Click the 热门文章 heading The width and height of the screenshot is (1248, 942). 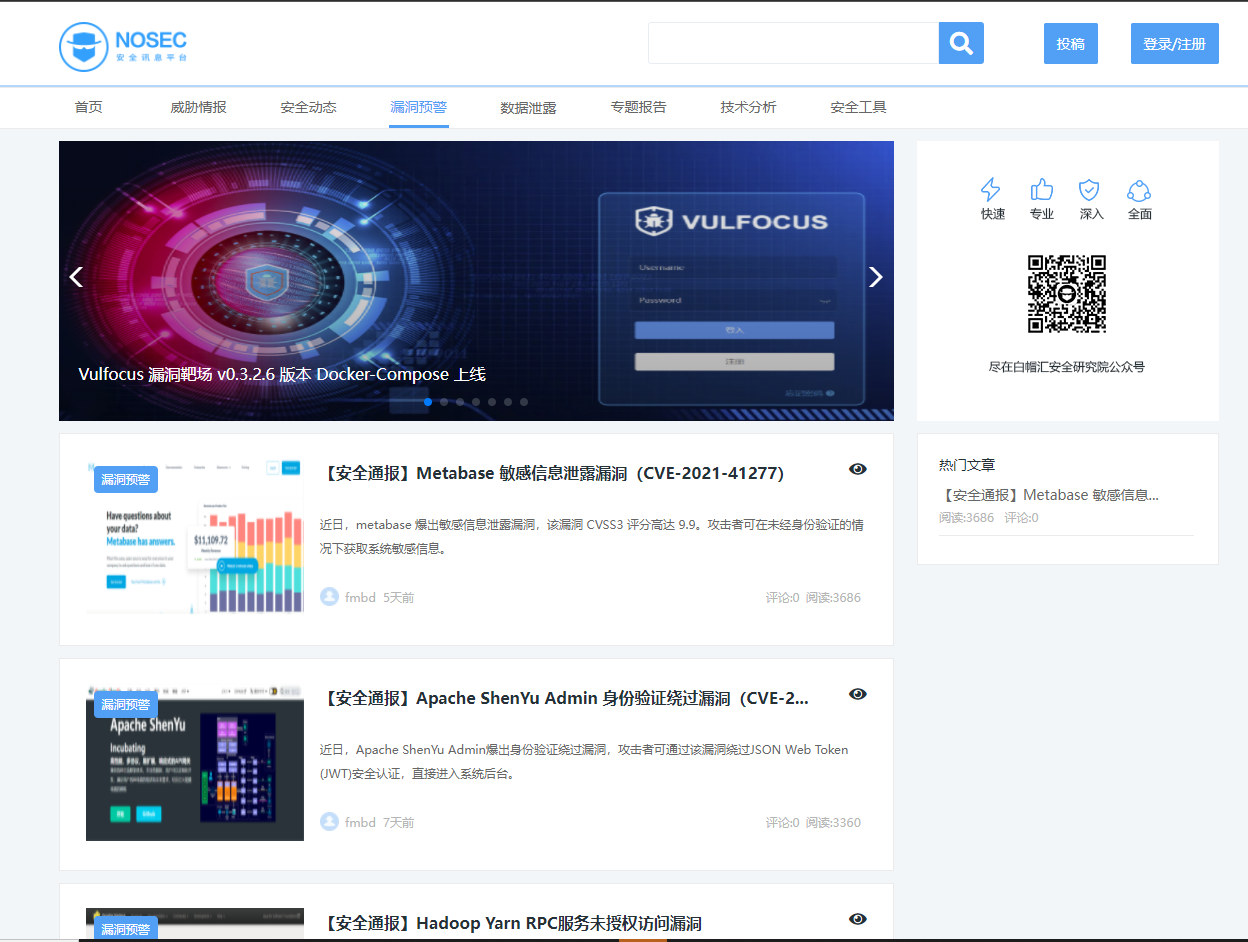[967, 465]
